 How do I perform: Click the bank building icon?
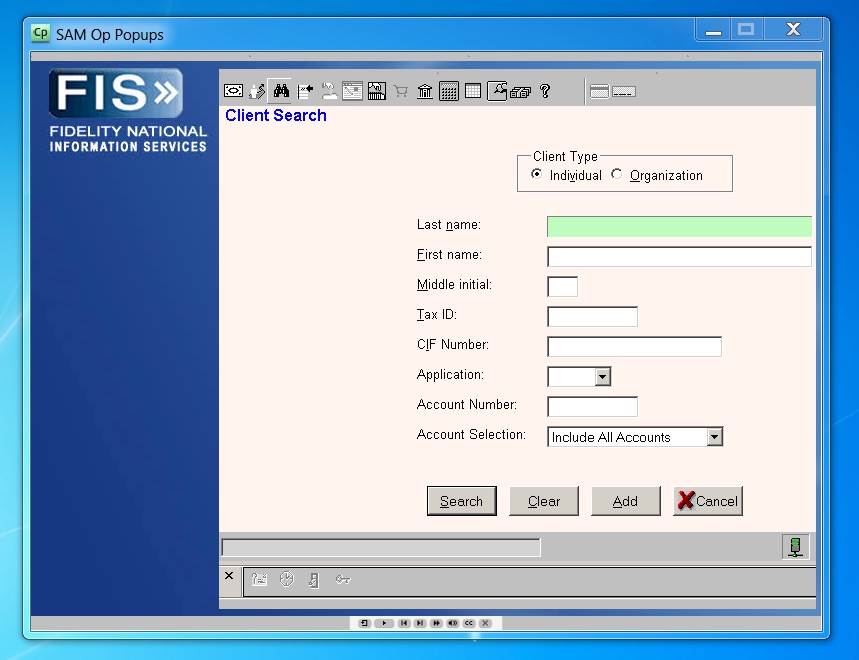pos(425,91)
